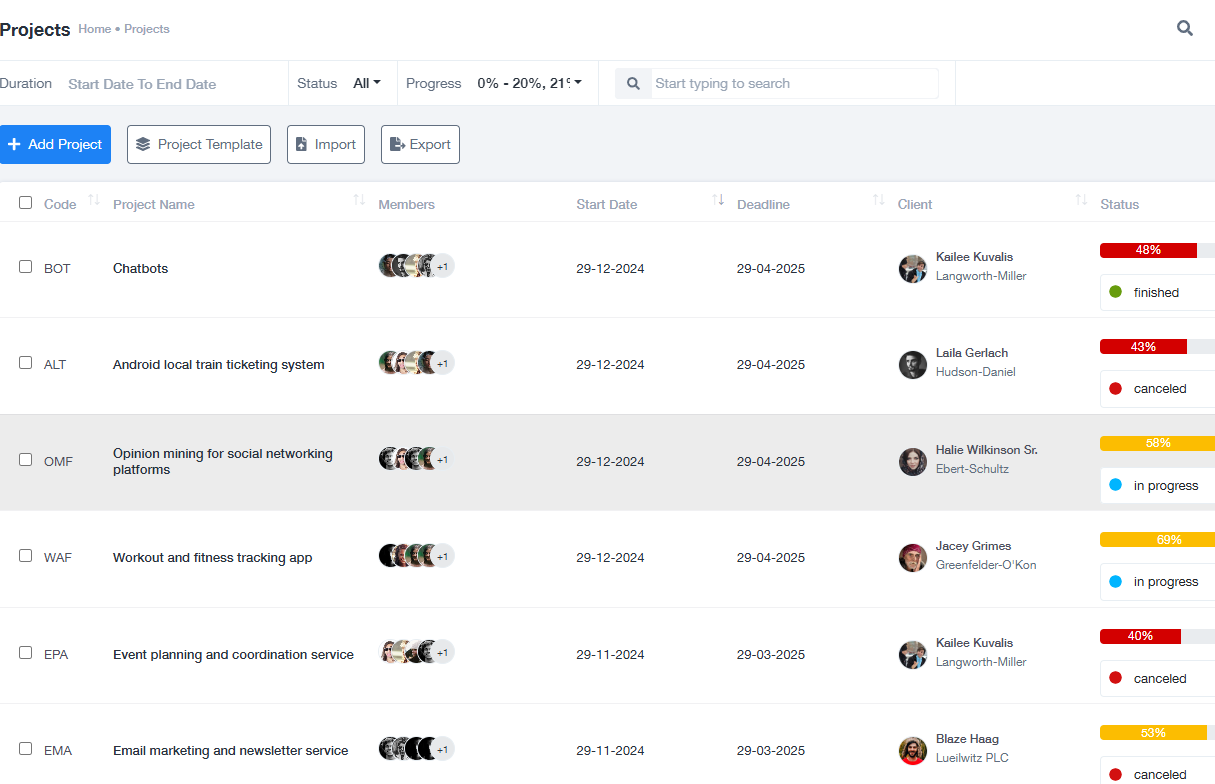Click the search magnifier icon at top right

pos(1185,29)
